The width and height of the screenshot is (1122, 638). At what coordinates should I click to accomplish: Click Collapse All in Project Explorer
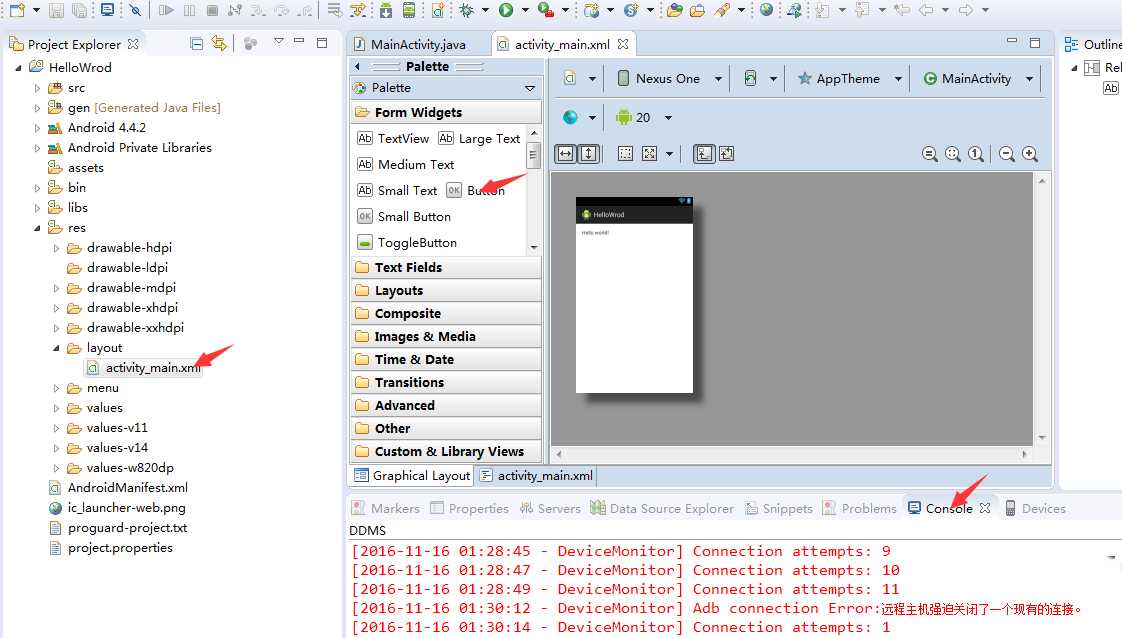click(197, 44)
